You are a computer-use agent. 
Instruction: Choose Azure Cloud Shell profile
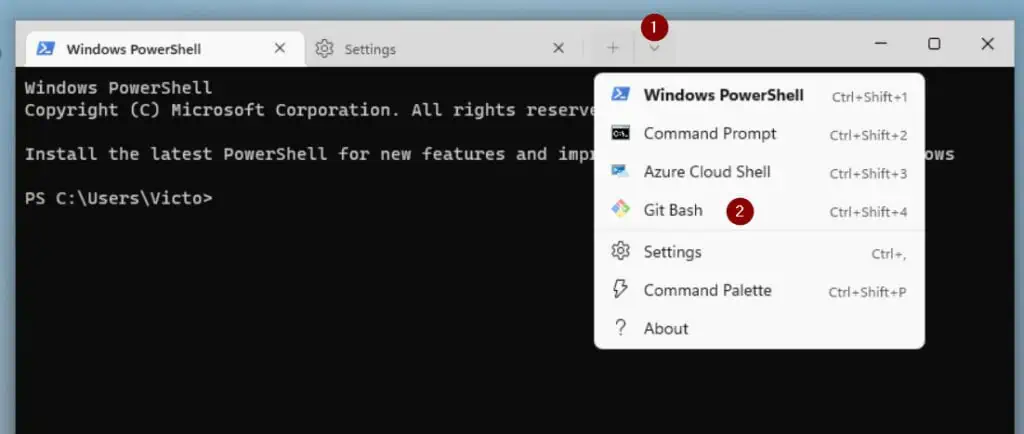[x=759, y=172]
